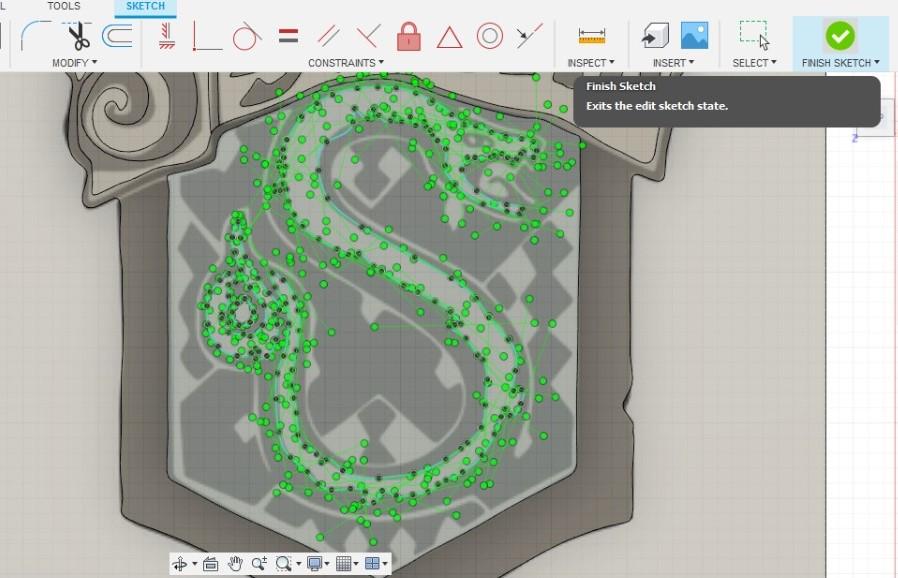Expand the FINISH SKETCH dropdown menu

[x=840, y=63]
